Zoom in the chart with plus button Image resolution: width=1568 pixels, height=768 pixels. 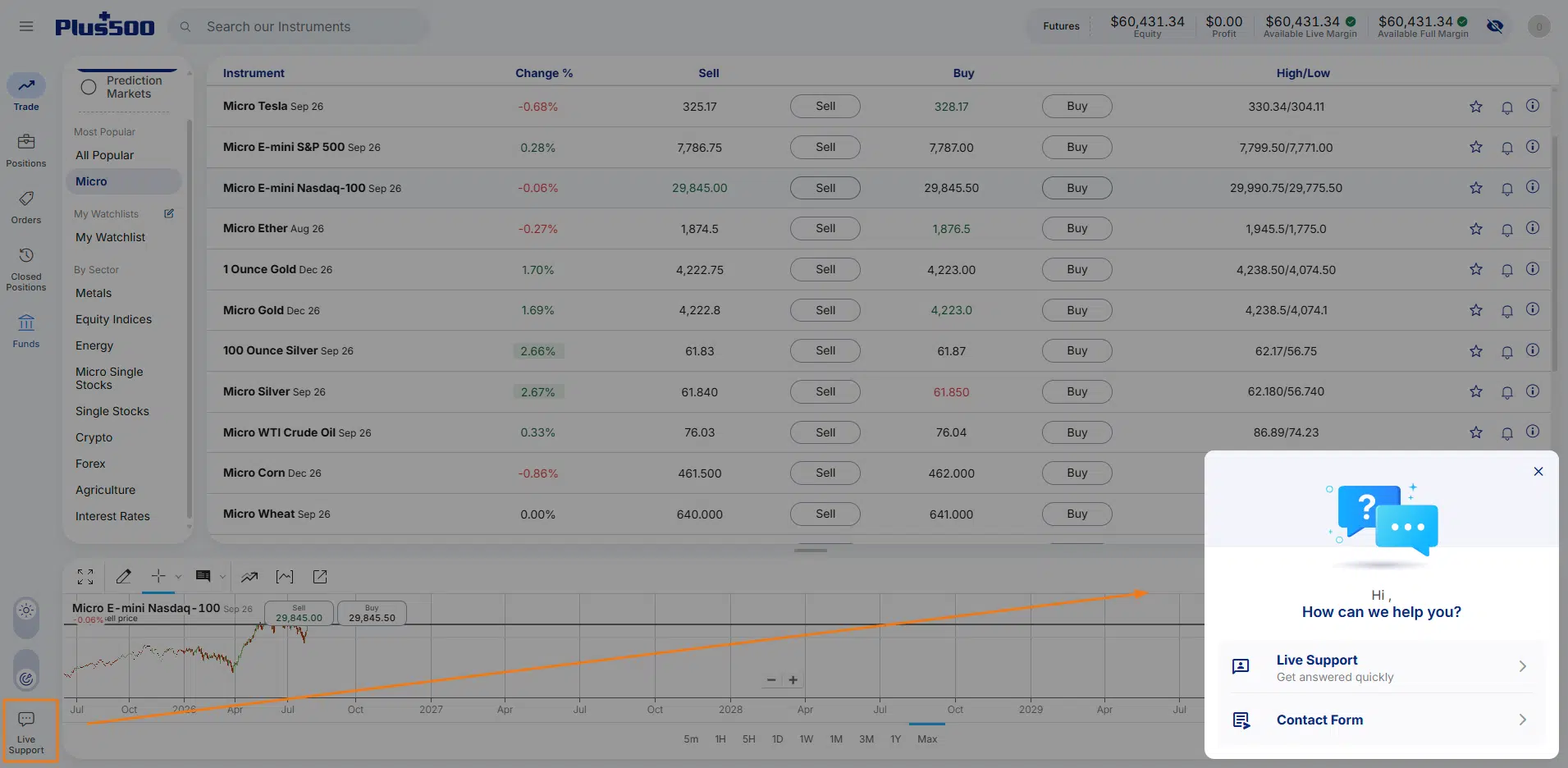[793, 680]
